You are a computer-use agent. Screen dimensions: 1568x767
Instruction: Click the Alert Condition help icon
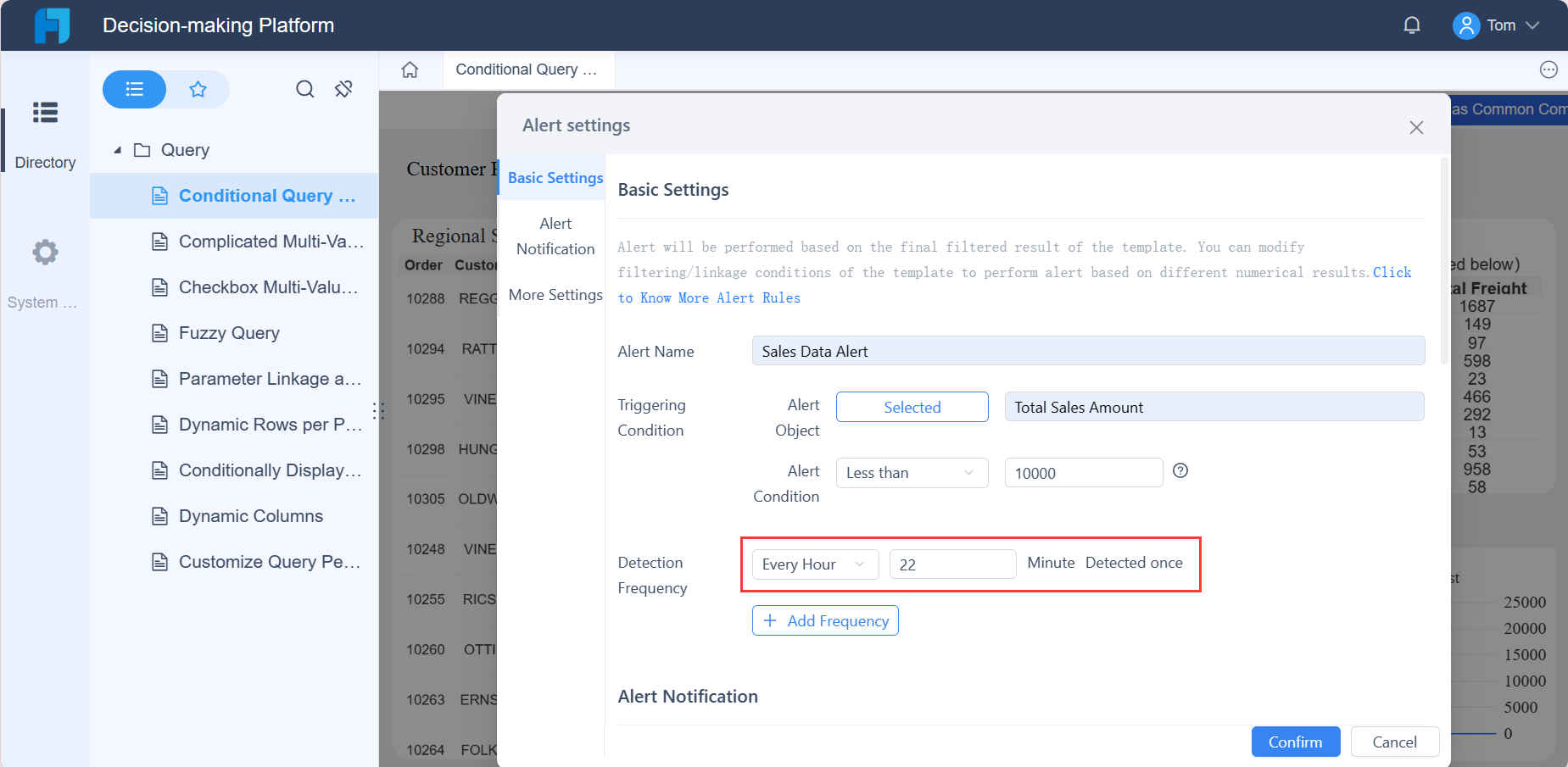tap(1180, 470)
